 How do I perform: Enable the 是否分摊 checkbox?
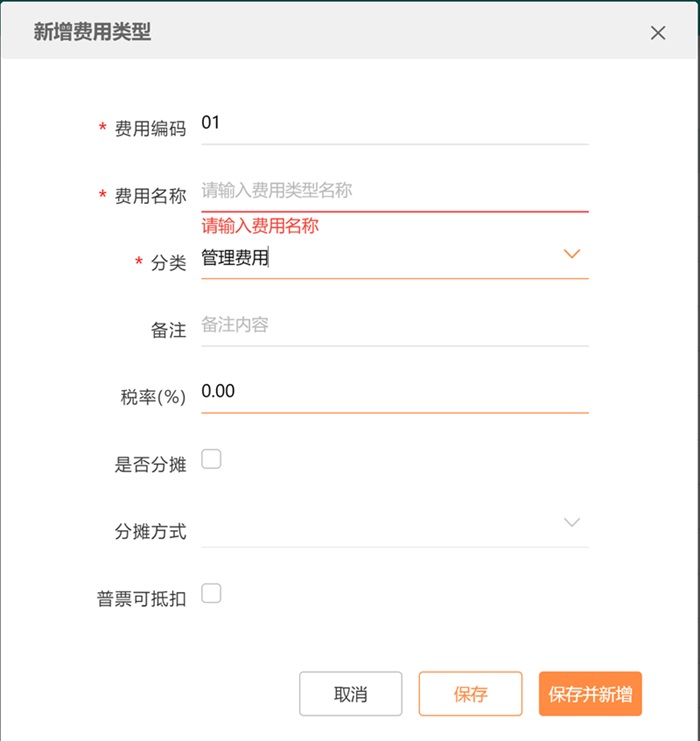point(211,460)
